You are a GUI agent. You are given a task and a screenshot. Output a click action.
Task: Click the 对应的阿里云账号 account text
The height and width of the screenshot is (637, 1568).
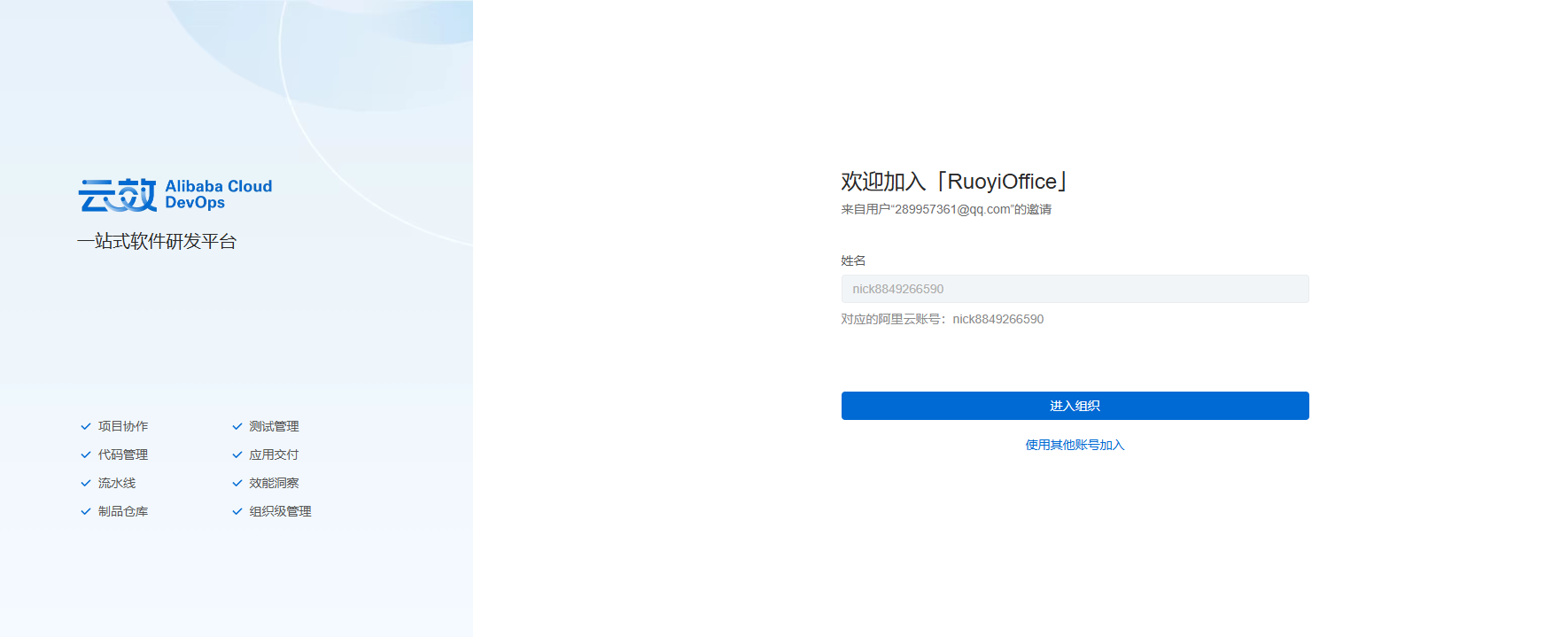tap(943, 319)
